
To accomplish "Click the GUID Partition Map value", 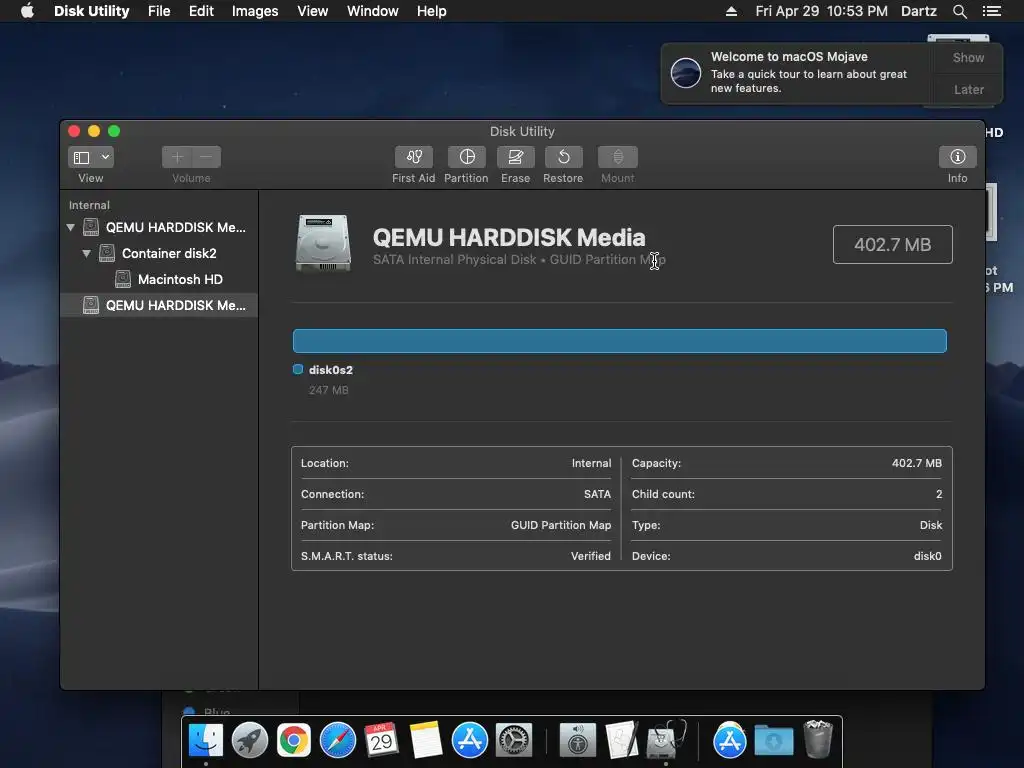I will click(x=561, y=525).
